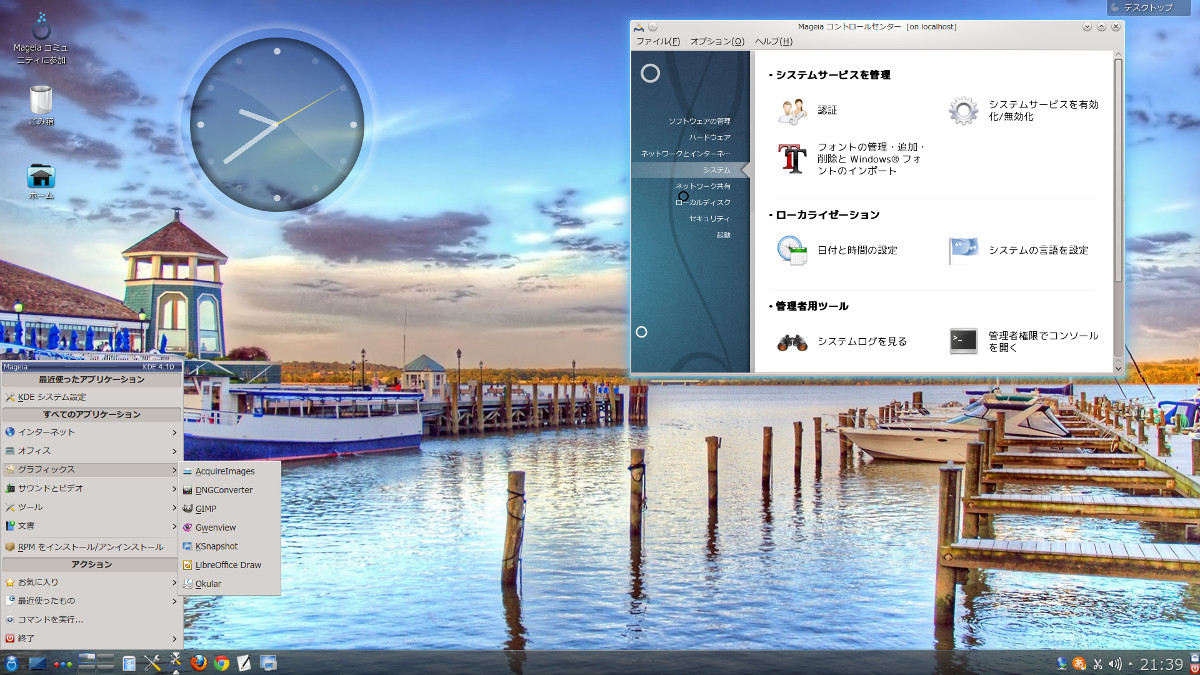Expand the サウンドとビデオ submenu
The image size is (1200, 675).
click(x=91, y=488)
